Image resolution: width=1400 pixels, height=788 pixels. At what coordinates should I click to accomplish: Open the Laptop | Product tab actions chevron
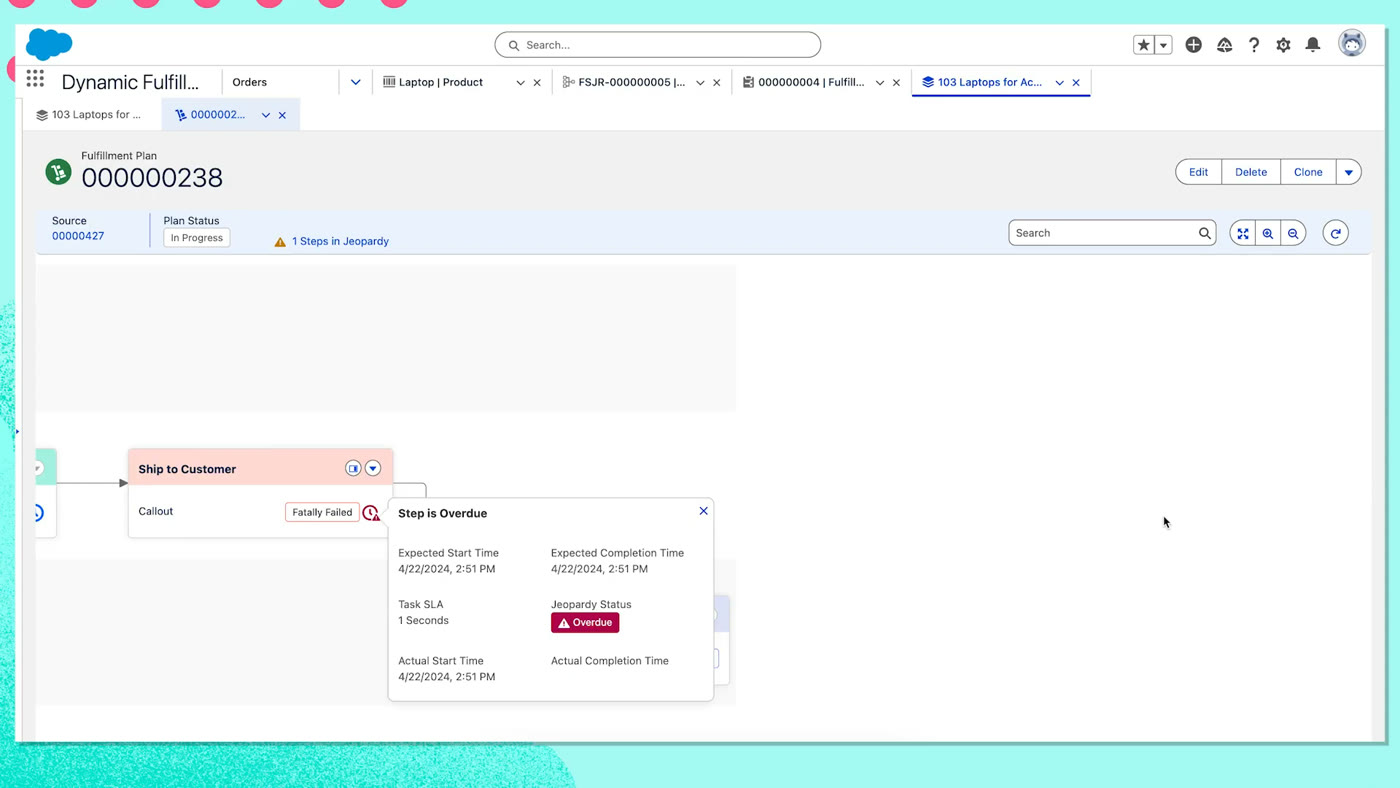pyautogui.click(x=520, y=83)
